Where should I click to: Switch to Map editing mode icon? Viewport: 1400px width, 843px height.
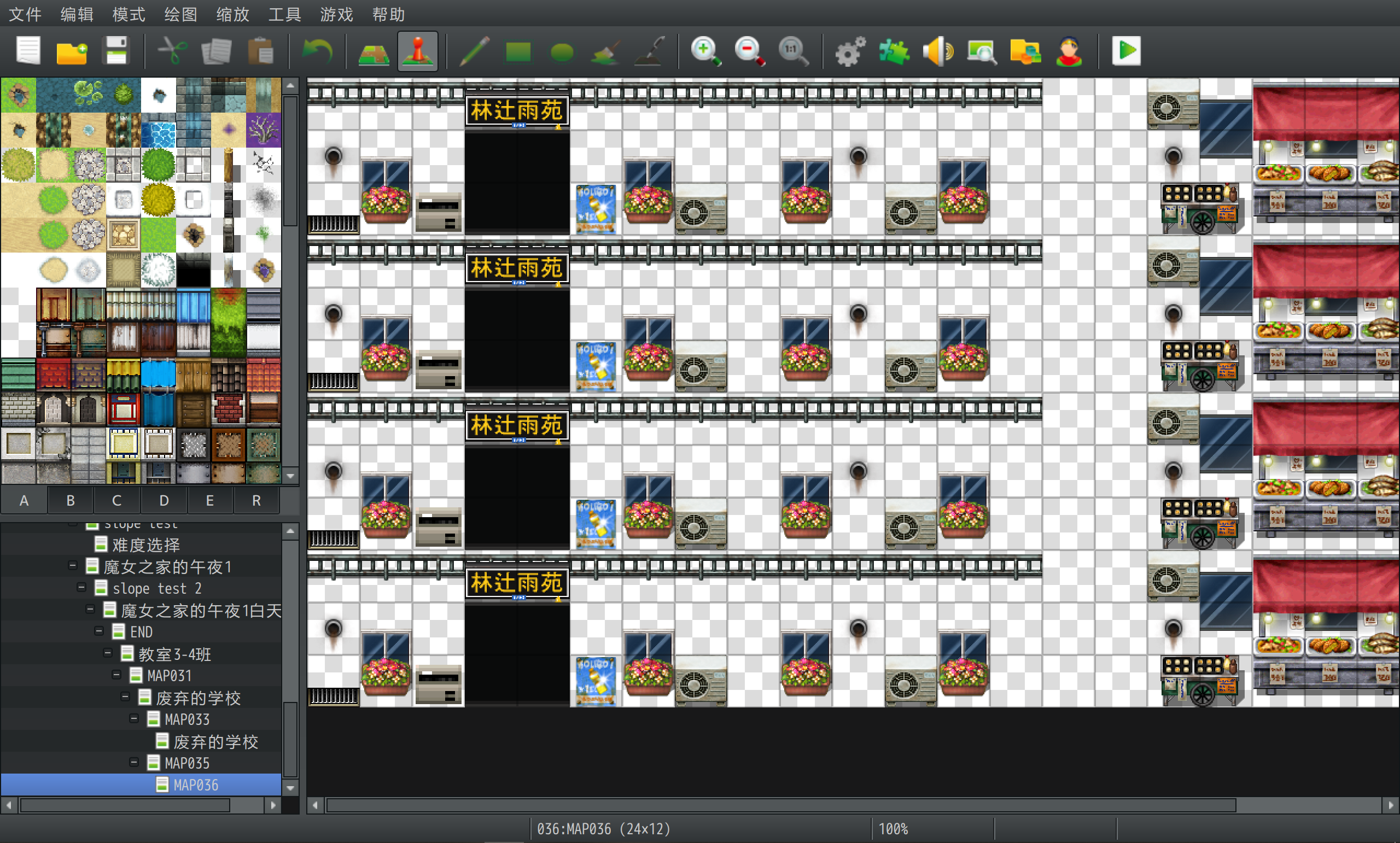(x=374, y=51)
